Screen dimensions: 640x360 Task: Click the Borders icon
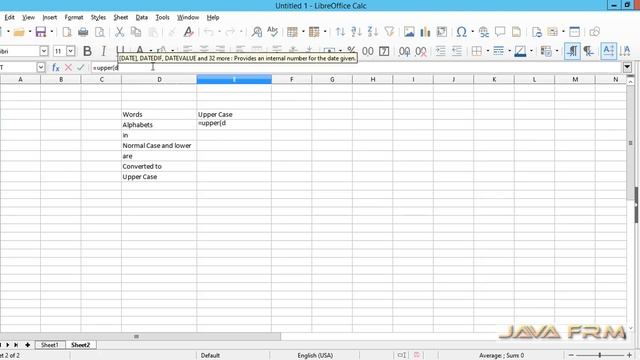477,51
